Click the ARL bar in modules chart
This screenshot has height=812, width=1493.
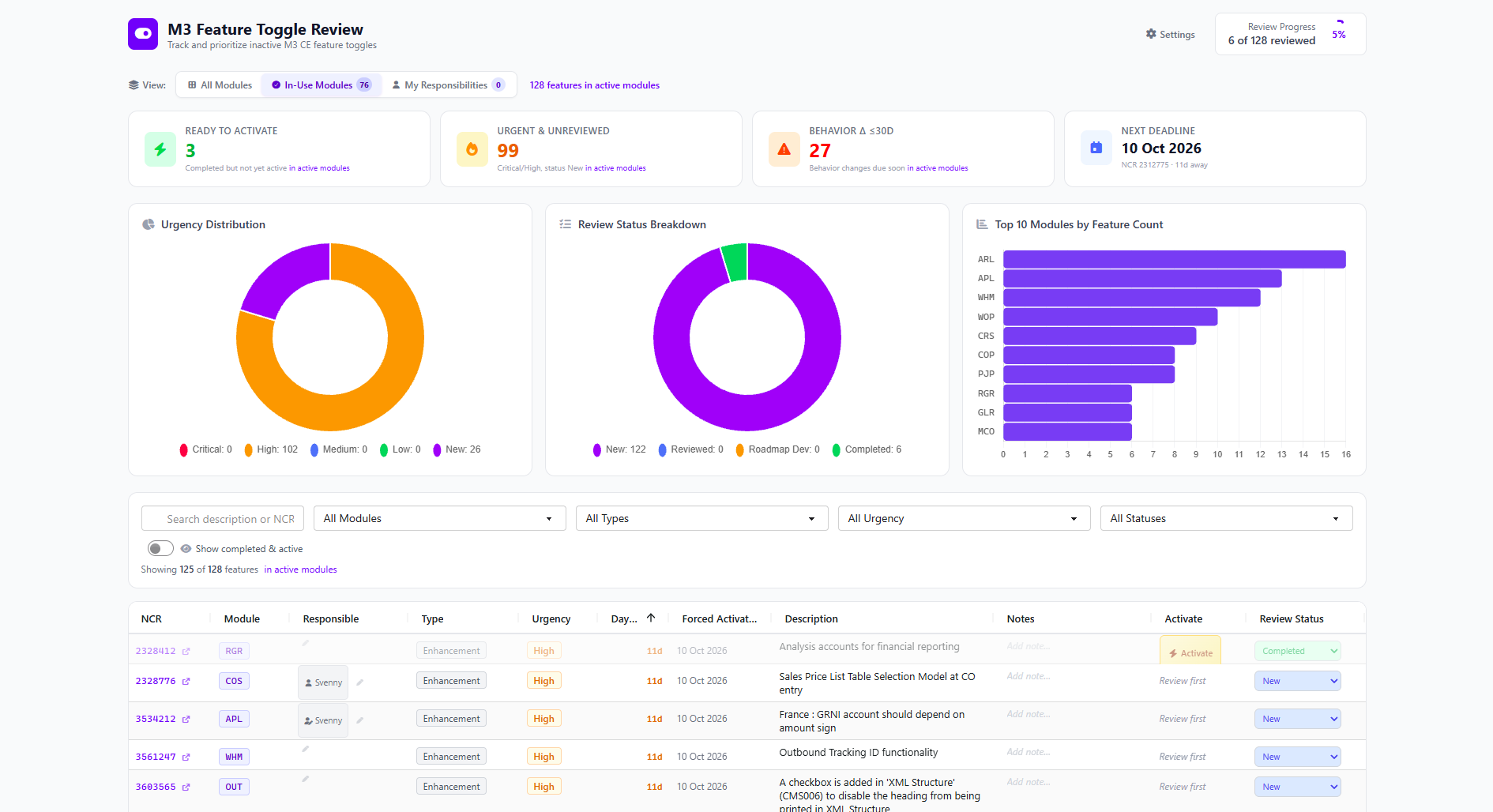[x=1174, y=259]
